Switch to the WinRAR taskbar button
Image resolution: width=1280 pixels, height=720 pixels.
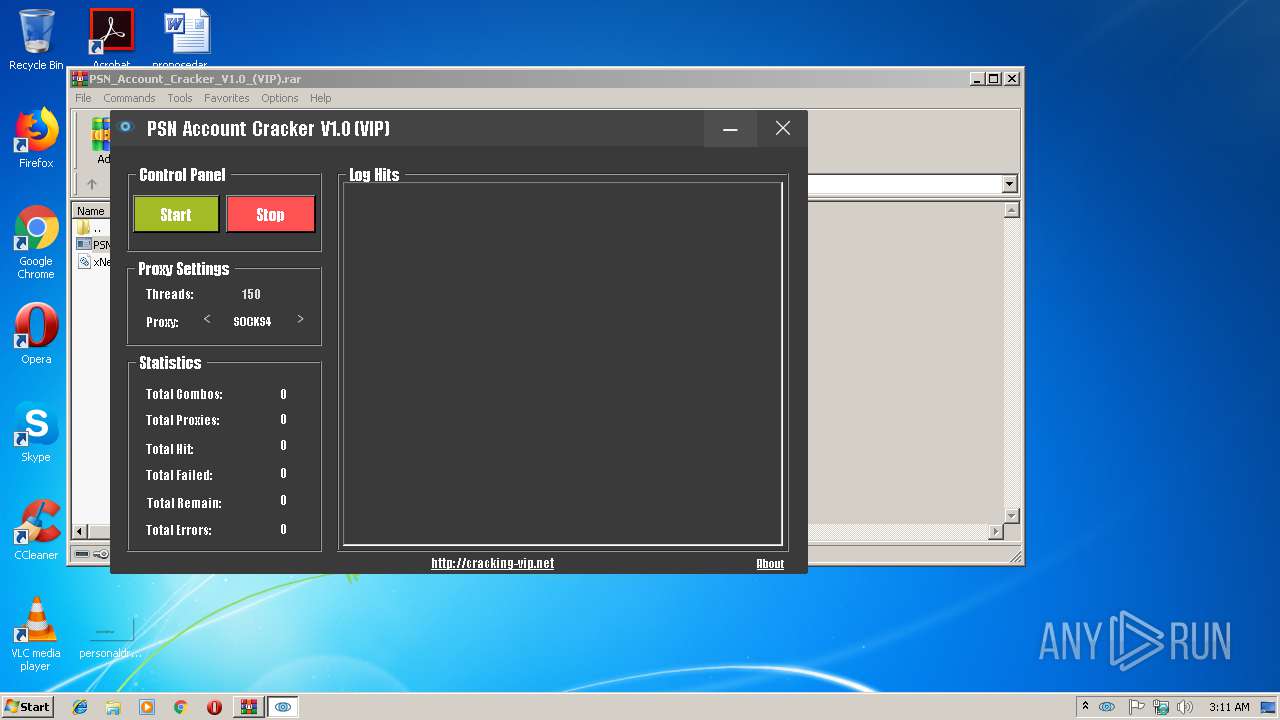[x=248, y=707]
